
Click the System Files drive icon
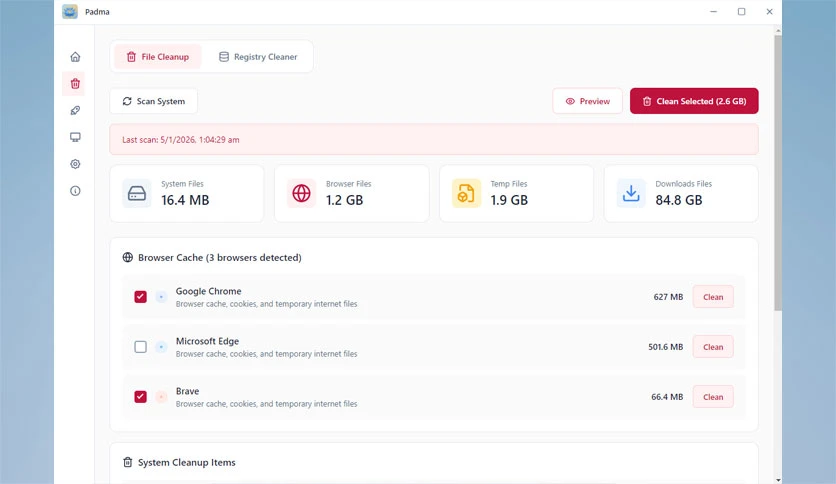[136, 193]
